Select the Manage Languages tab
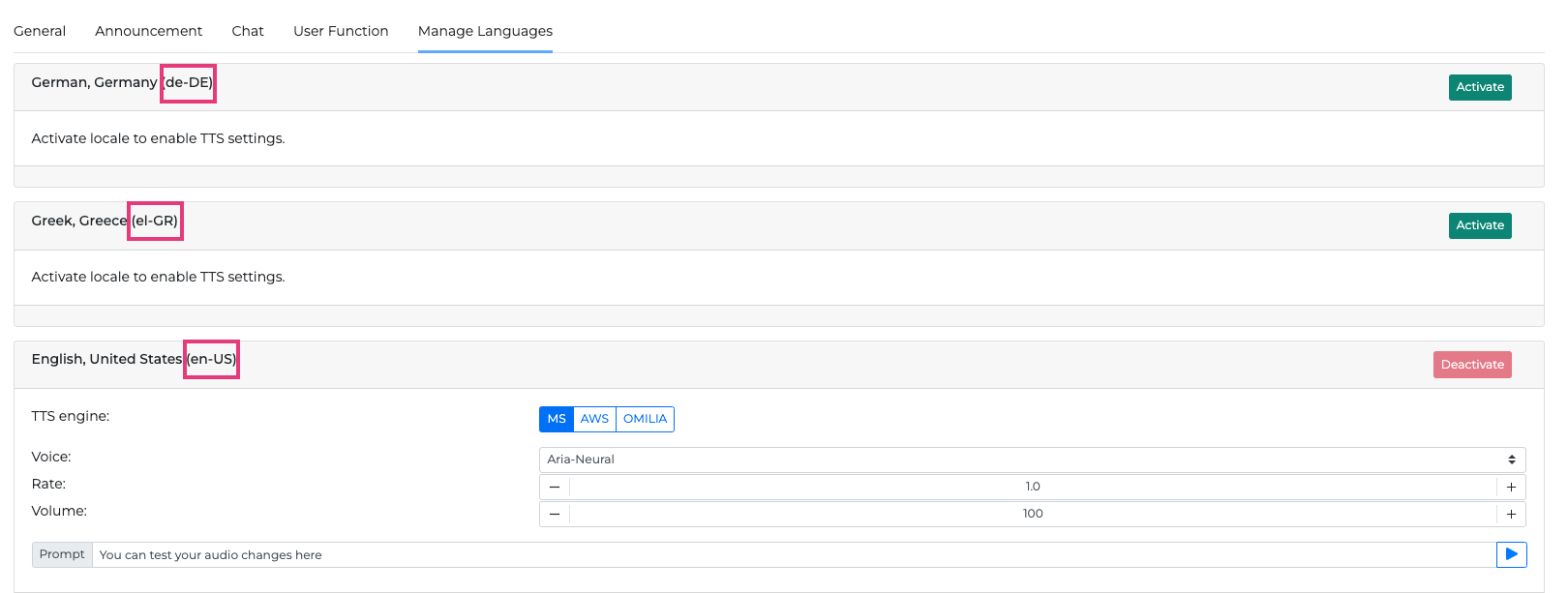The height and width of the screenshot is (593, 1568). [x=485, y=31]
